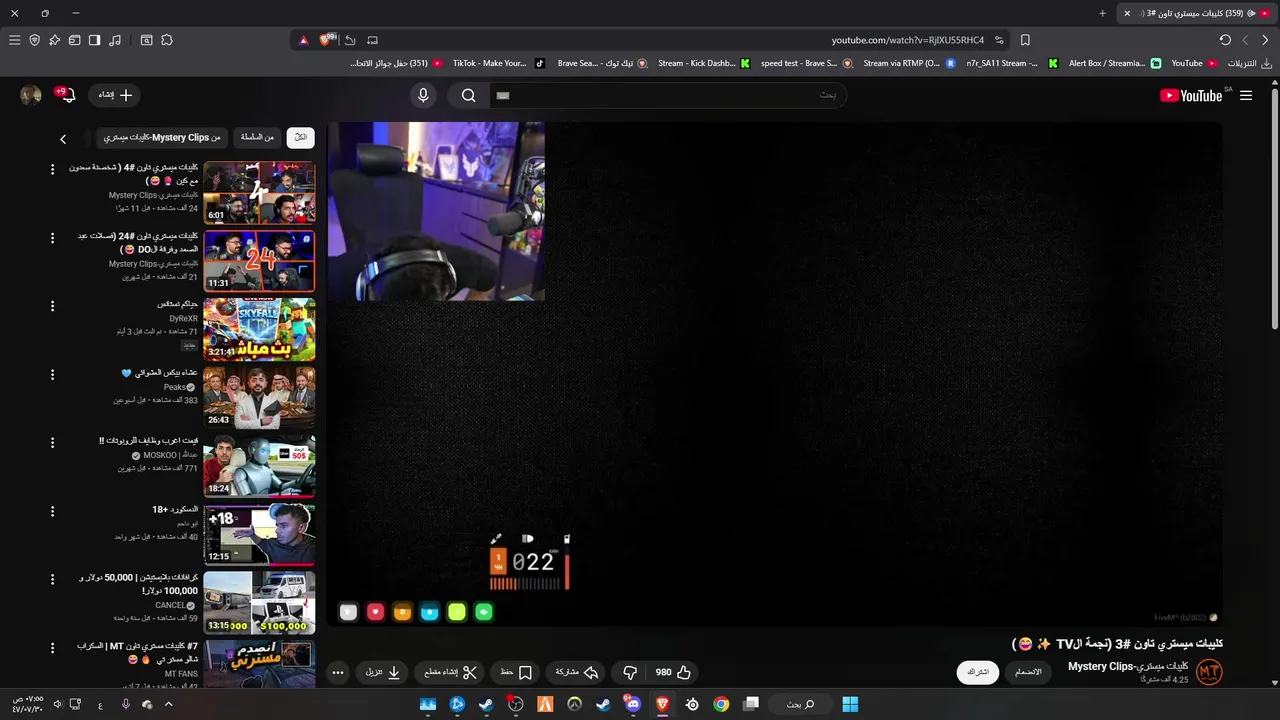
Task: Subscribe to the Mystery Clips channel
Action: [977, 672]
